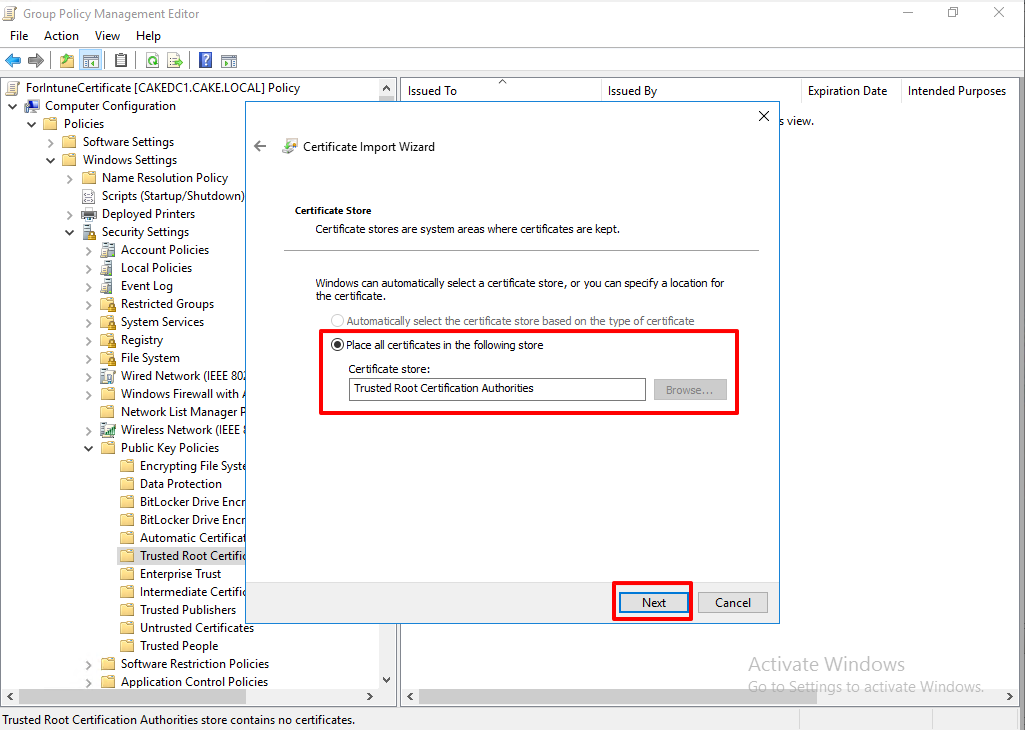The image size is (1025, 730).
Task: Click the gray Forward arrow in the toolbar
Action: (36, 61)
